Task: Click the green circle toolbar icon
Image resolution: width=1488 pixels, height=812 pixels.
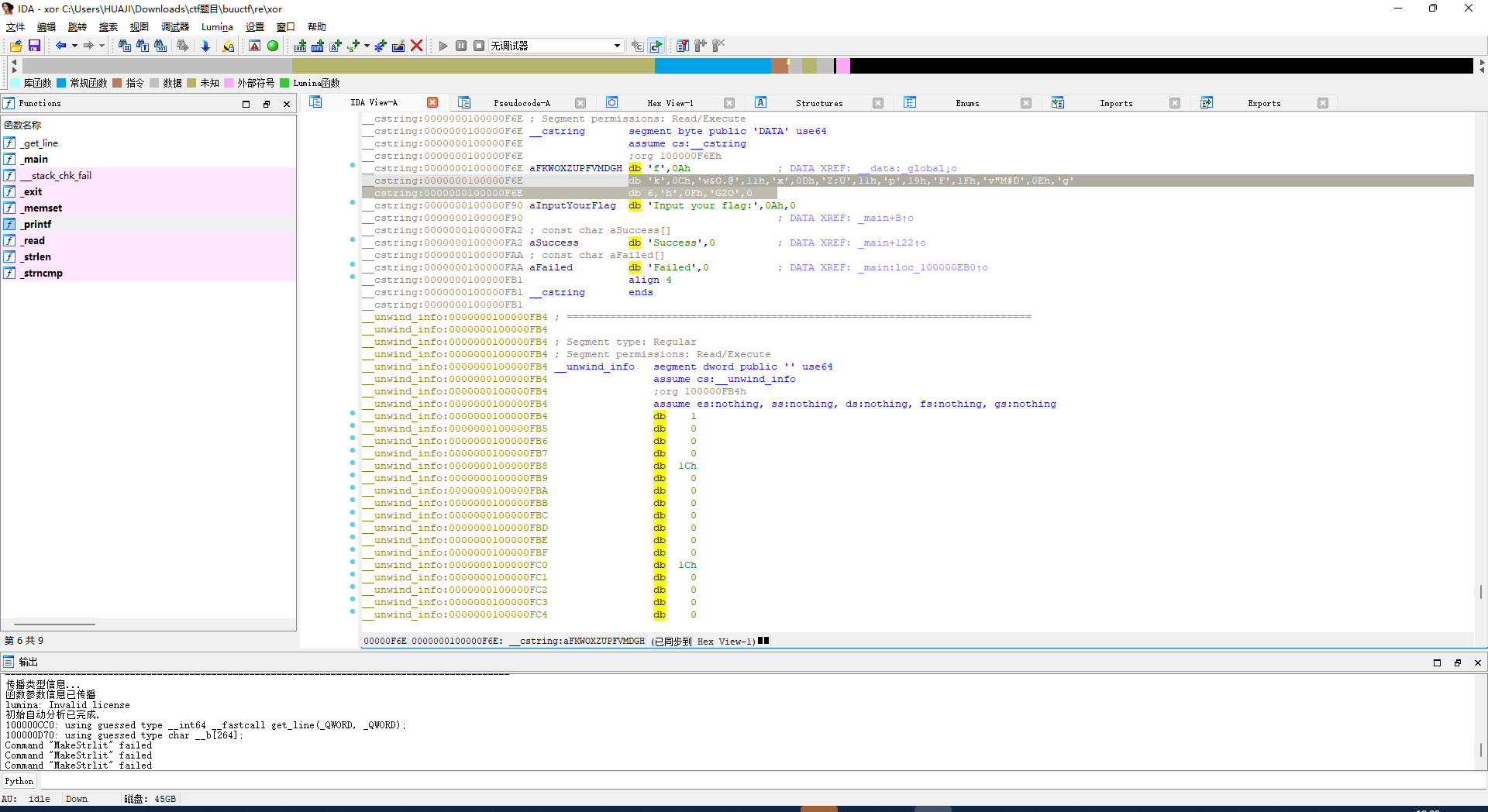Action: [x=273, y=46]
